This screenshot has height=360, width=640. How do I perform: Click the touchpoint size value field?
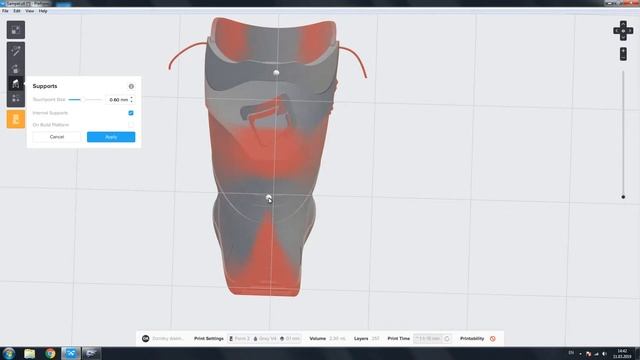[118, 100]
